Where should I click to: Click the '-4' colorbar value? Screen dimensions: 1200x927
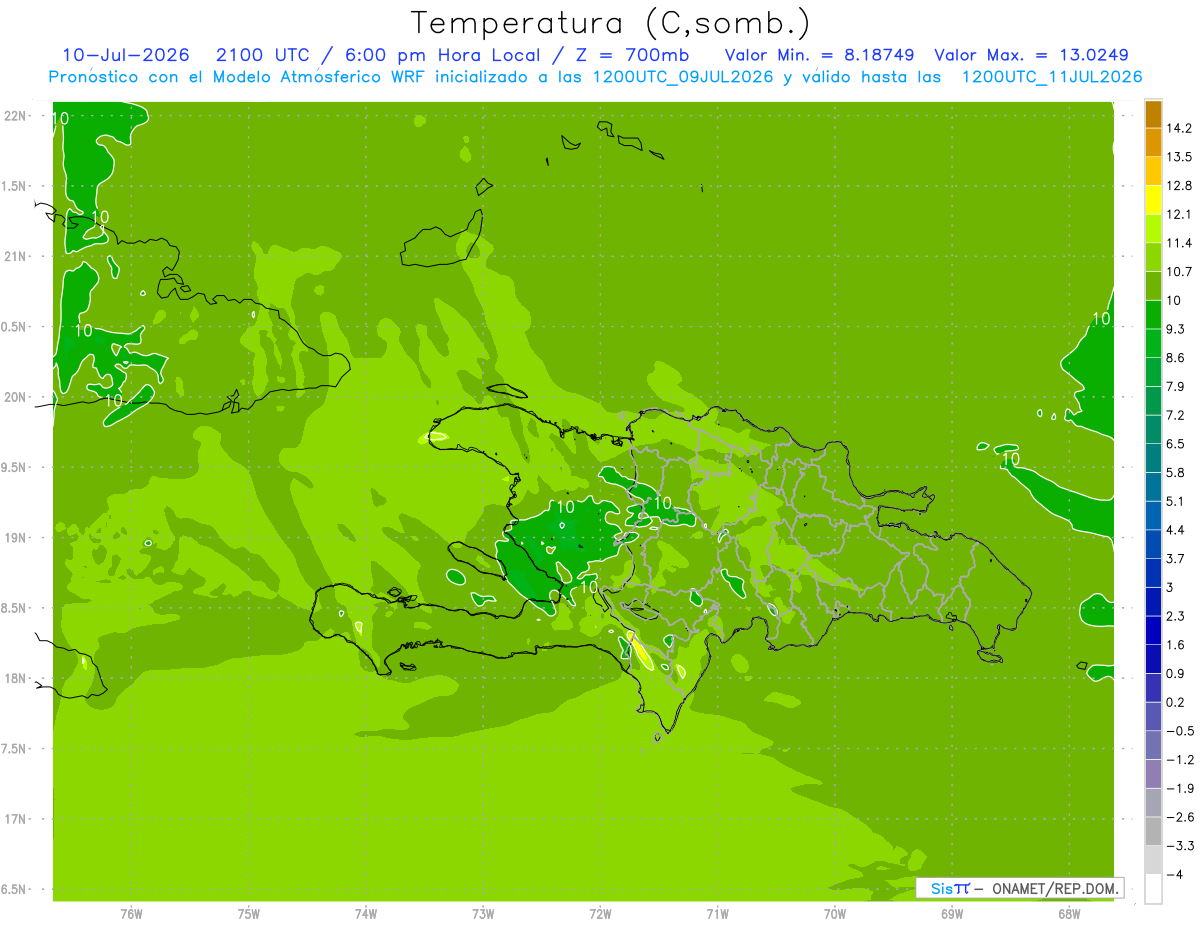[x=1174, y=874]
